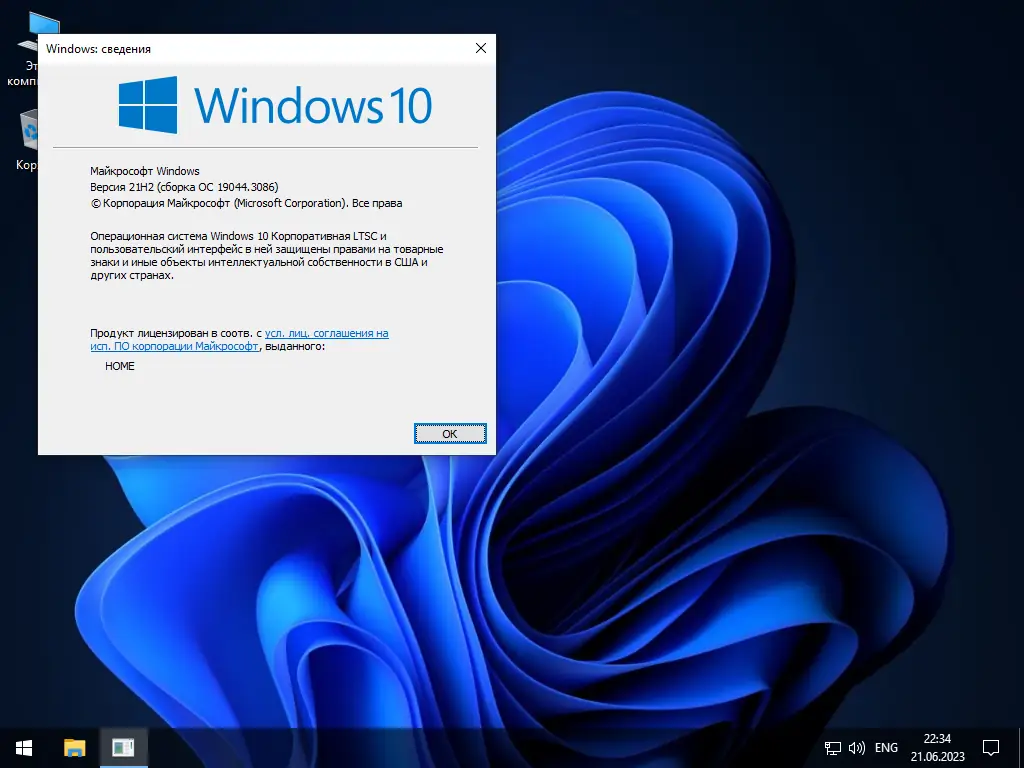Select the active winver window taskbar icon
Image resolution: width=1024 pixels, height=768 pixels.
122,747
